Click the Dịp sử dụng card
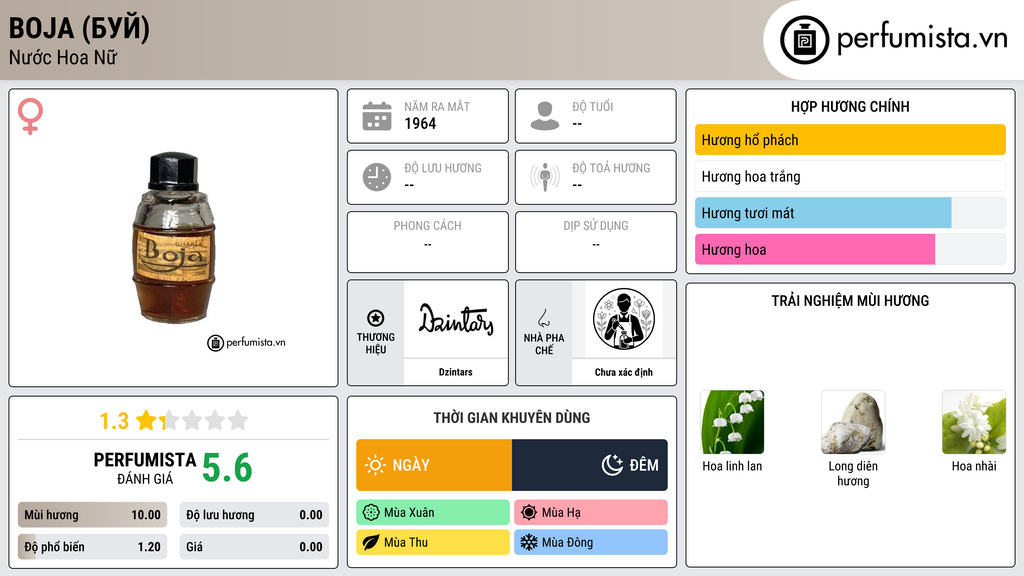The width and height of the screenshot is (1024, 576). tap(596, 242)
